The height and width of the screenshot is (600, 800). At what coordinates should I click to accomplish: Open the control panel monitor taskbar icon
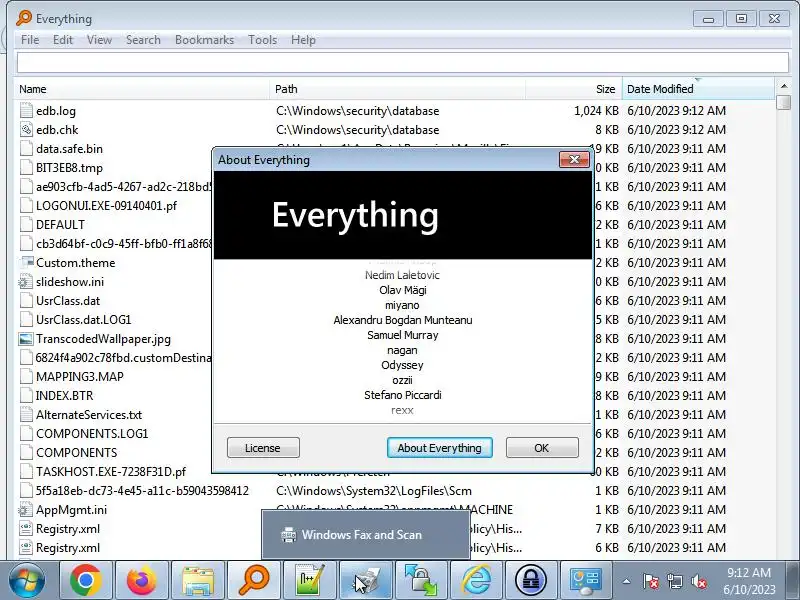[x=586, y=580]
